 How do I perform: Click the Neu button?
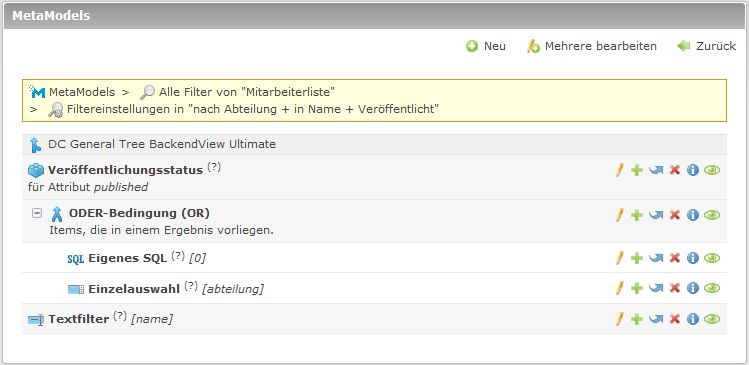click(486, 46)
